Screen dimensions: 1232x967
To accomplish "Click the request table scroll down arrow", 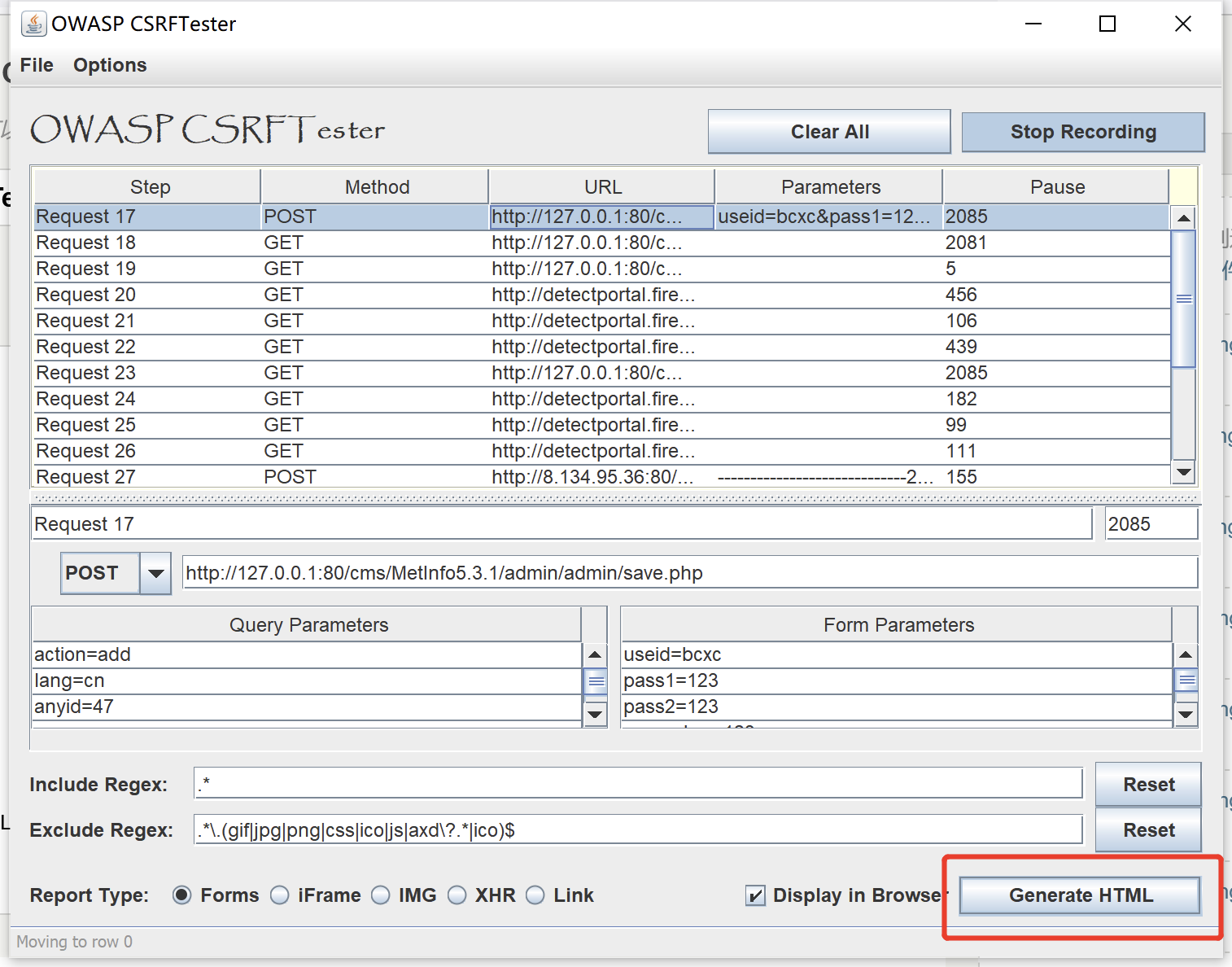I will [1184, 472].
